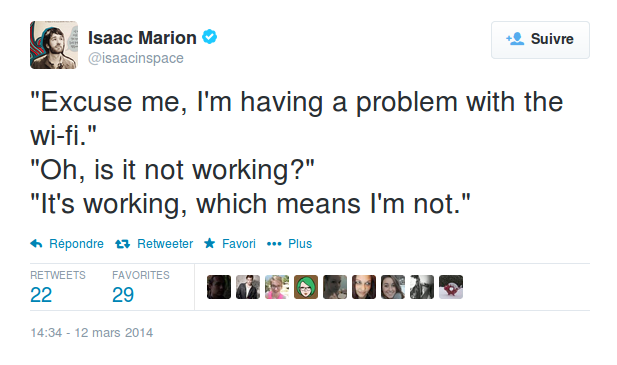Click the last avatar with red heart
This screenshot has height=365, width=617.
click(451, 287)
